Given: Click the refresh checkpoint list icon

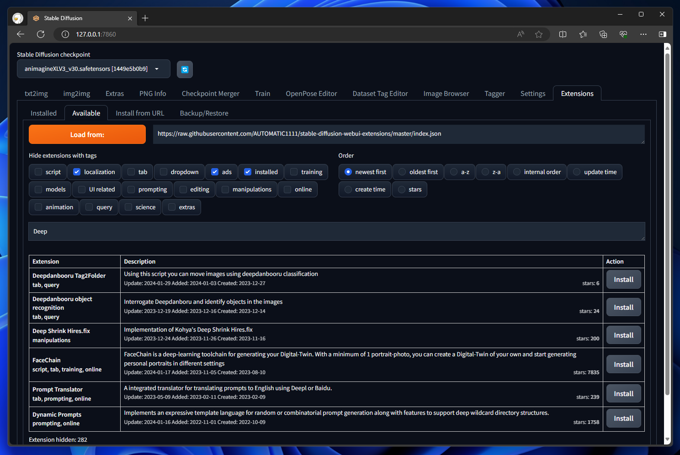Looking at the screenshot, I should (185, 69).
